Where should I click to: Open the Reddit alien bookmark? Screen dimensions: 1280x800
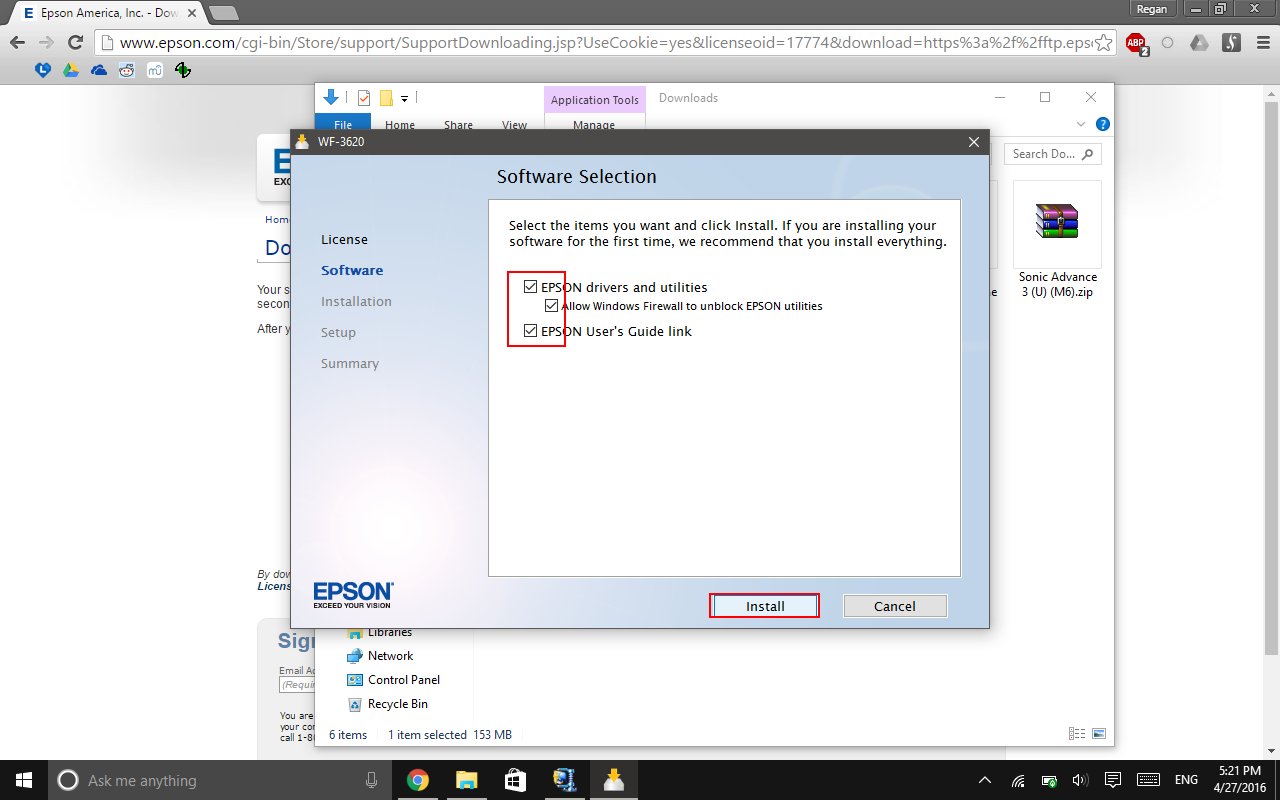click(x=127, y=70)
